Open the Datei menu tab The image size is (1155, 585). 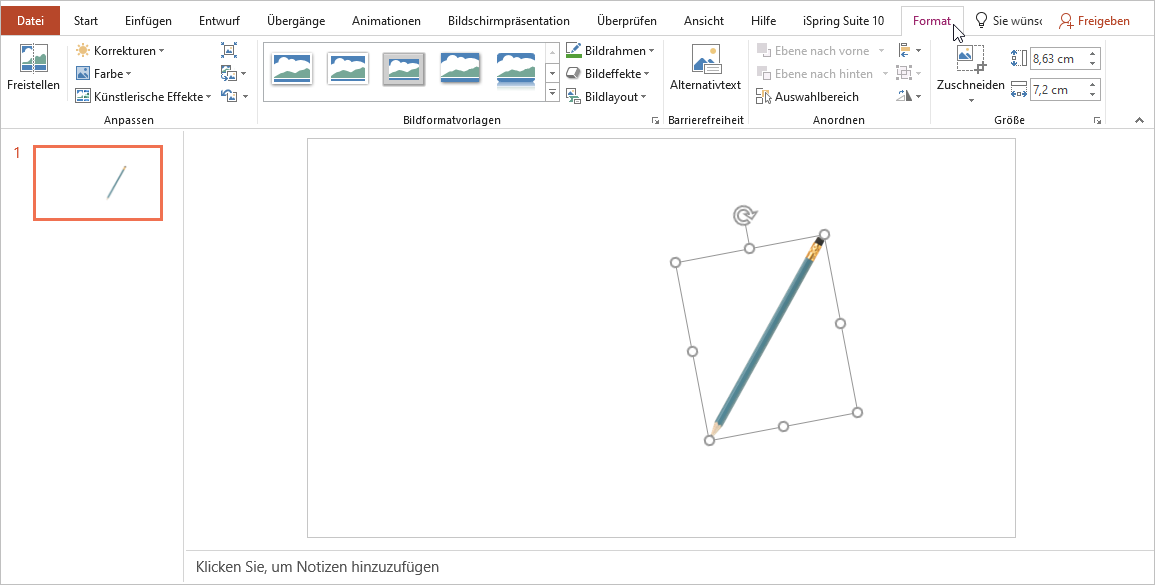coord(30,21)
